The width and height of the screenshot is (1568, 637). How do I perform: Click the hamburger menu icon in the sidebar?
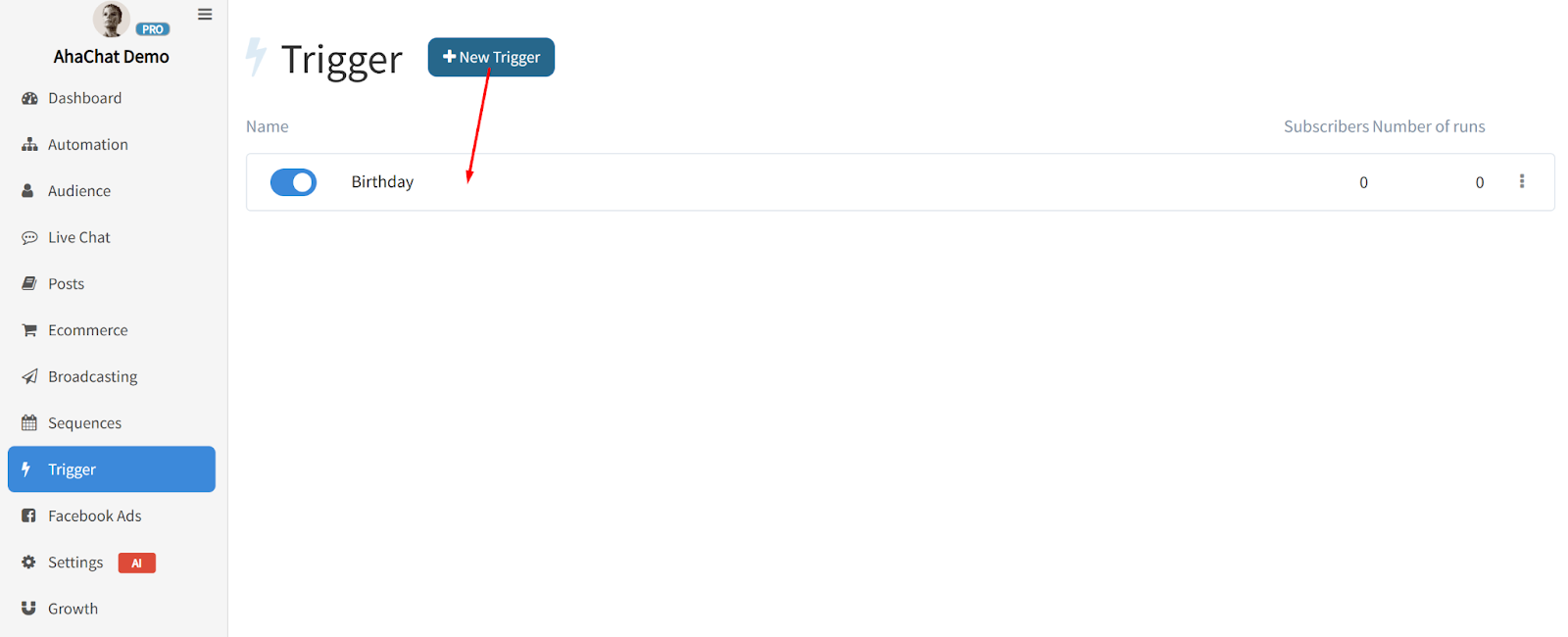click(205, 15)
